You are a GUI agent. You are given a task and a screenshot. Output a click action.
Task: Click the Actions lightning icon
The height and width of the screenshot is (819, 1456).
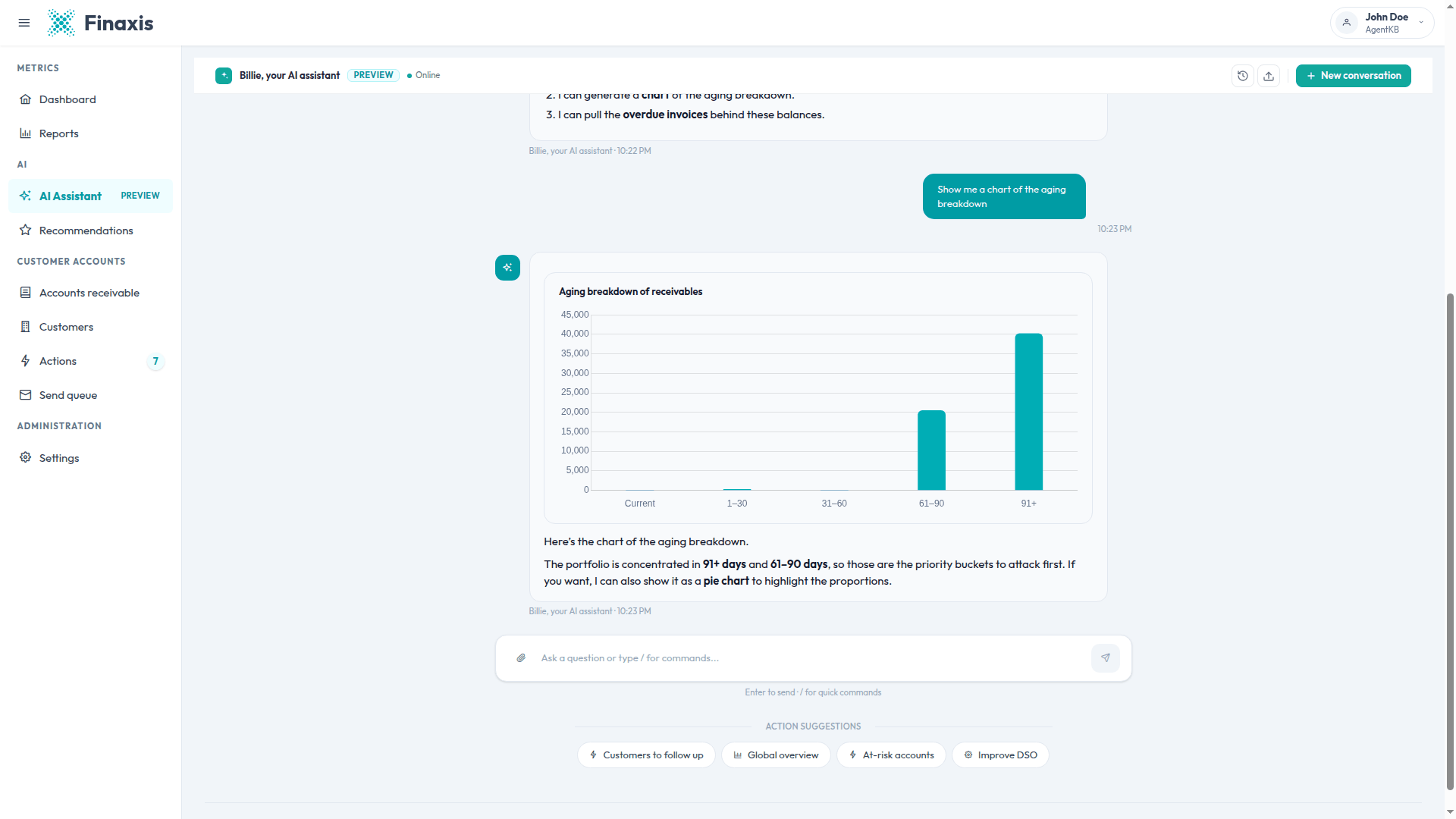click(x=26, y=361)
